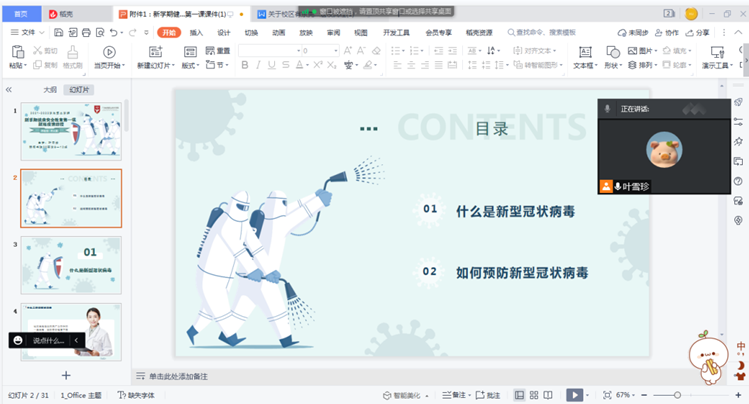This screenshot has height=404, width=749.
Task: Click the Paste (粘贴) clipboard icon
Action: click(18, 52)
